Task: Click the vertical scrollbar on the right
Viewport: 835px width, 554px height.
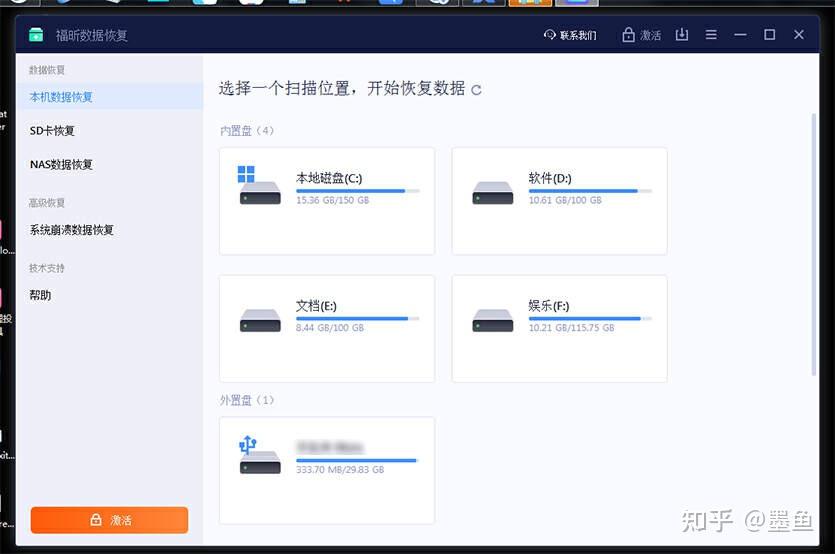Action: point(813,244)
